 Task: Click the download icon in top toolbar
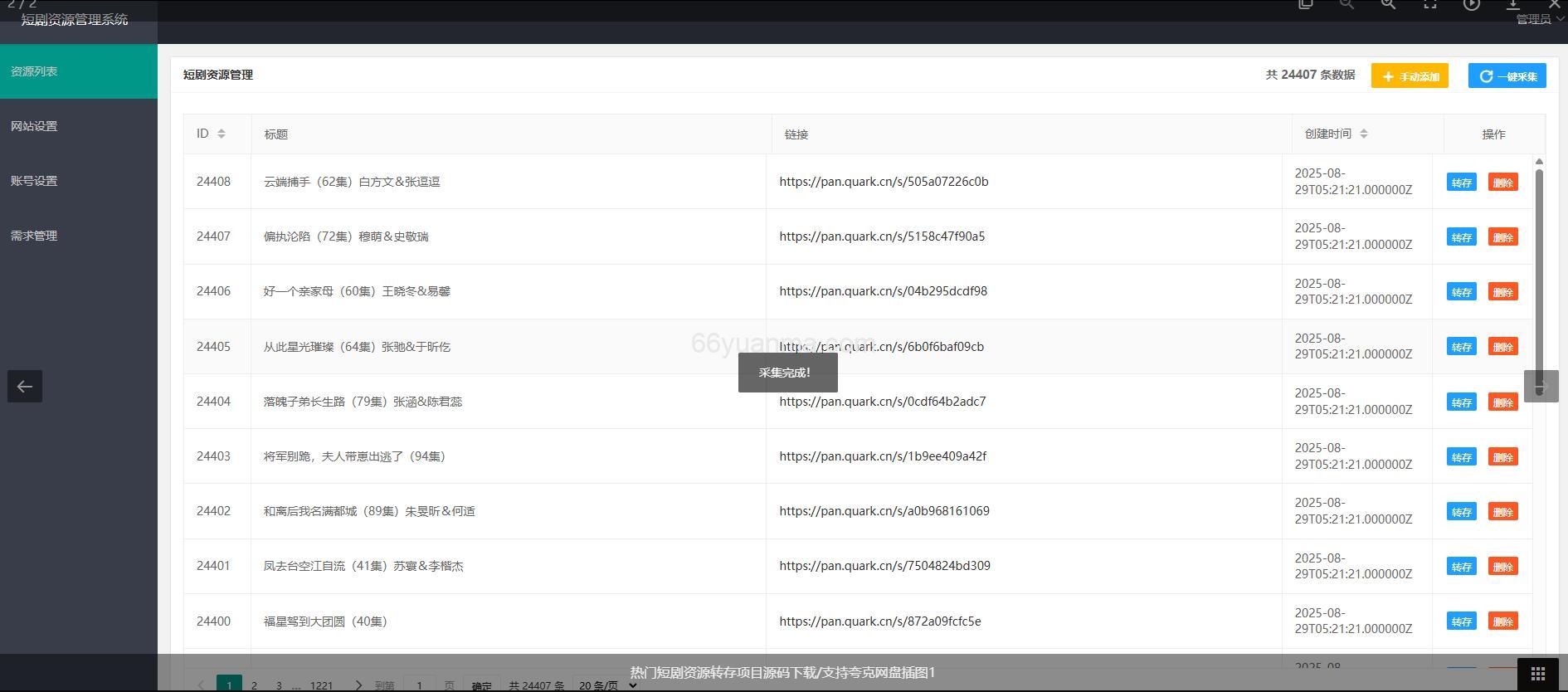[x=1512, y=5]
